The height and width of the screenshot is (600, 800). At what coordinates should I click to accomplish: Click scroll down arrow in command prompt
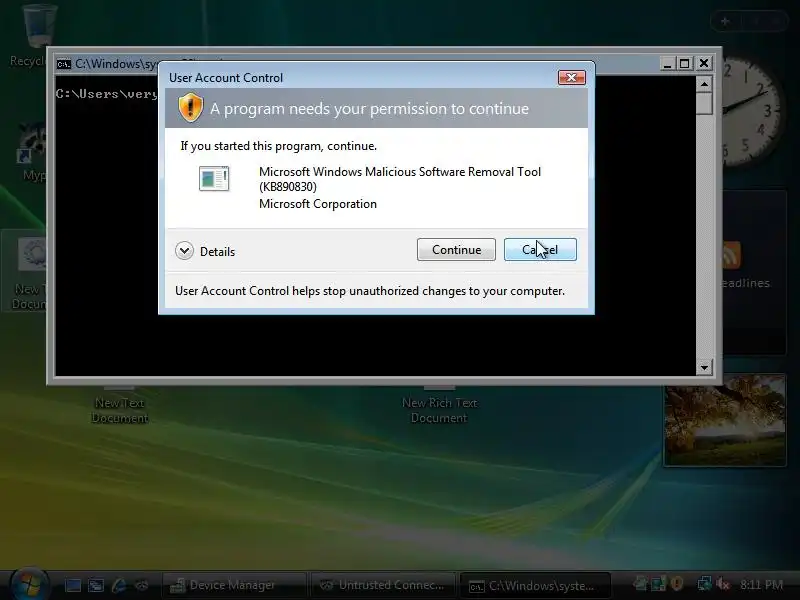pos(704,367)
